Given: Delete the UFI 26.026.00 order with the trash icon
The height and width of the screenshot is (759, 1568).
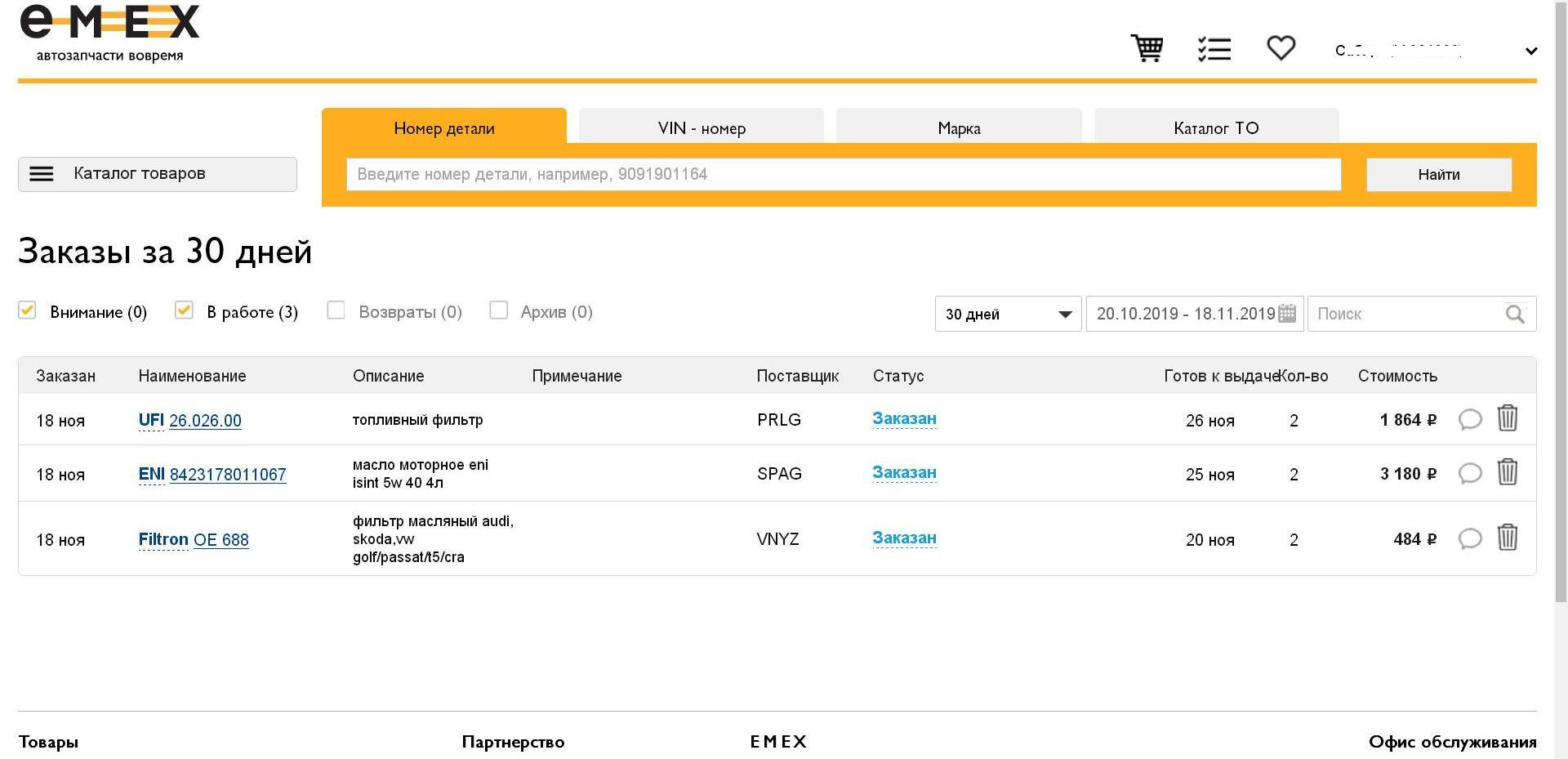Looking at the screenshot, I should (x=1508, y=418).
